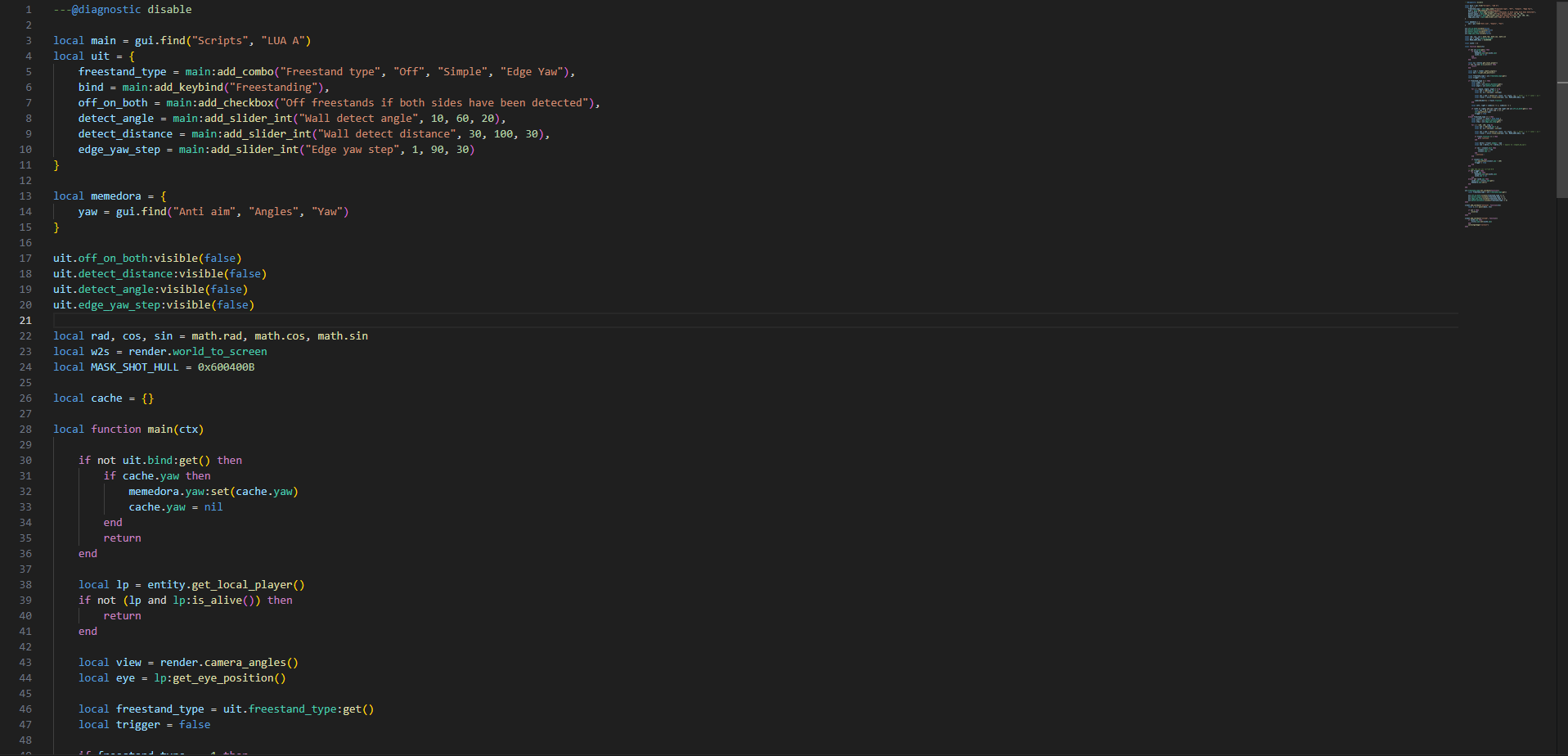
Task: Click the entity.get_local_player() call
Action: tap(226, 585)
